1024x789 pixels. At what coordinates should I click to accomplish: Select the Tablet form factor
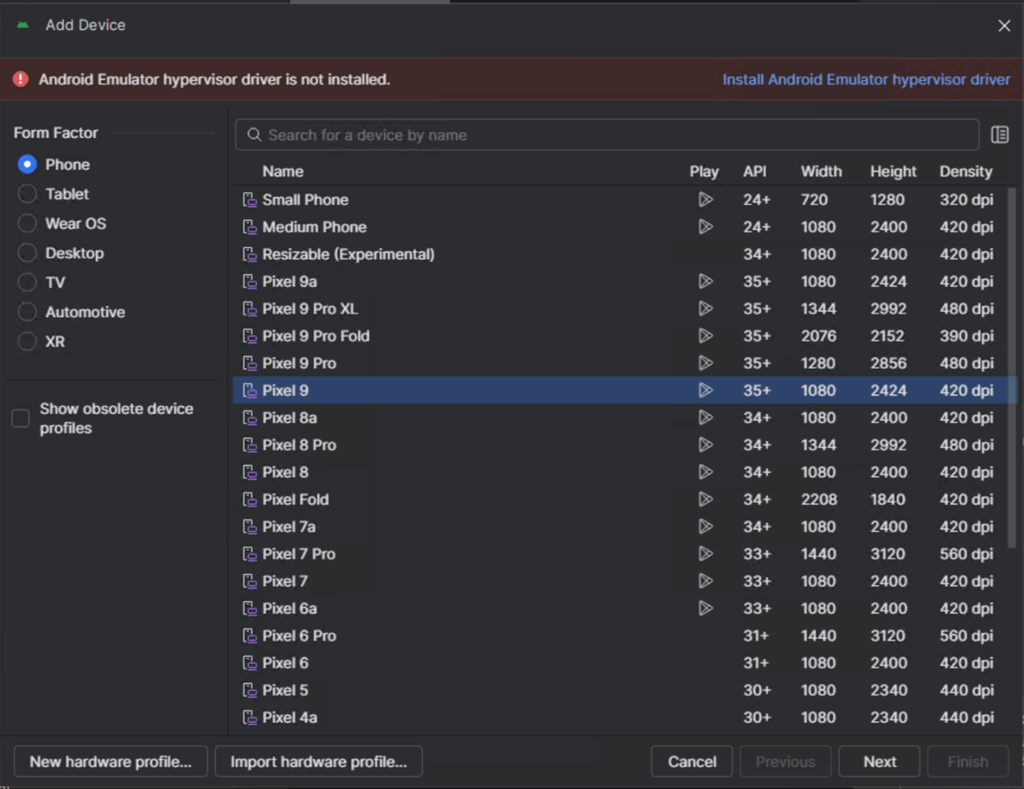coord(27,194)
